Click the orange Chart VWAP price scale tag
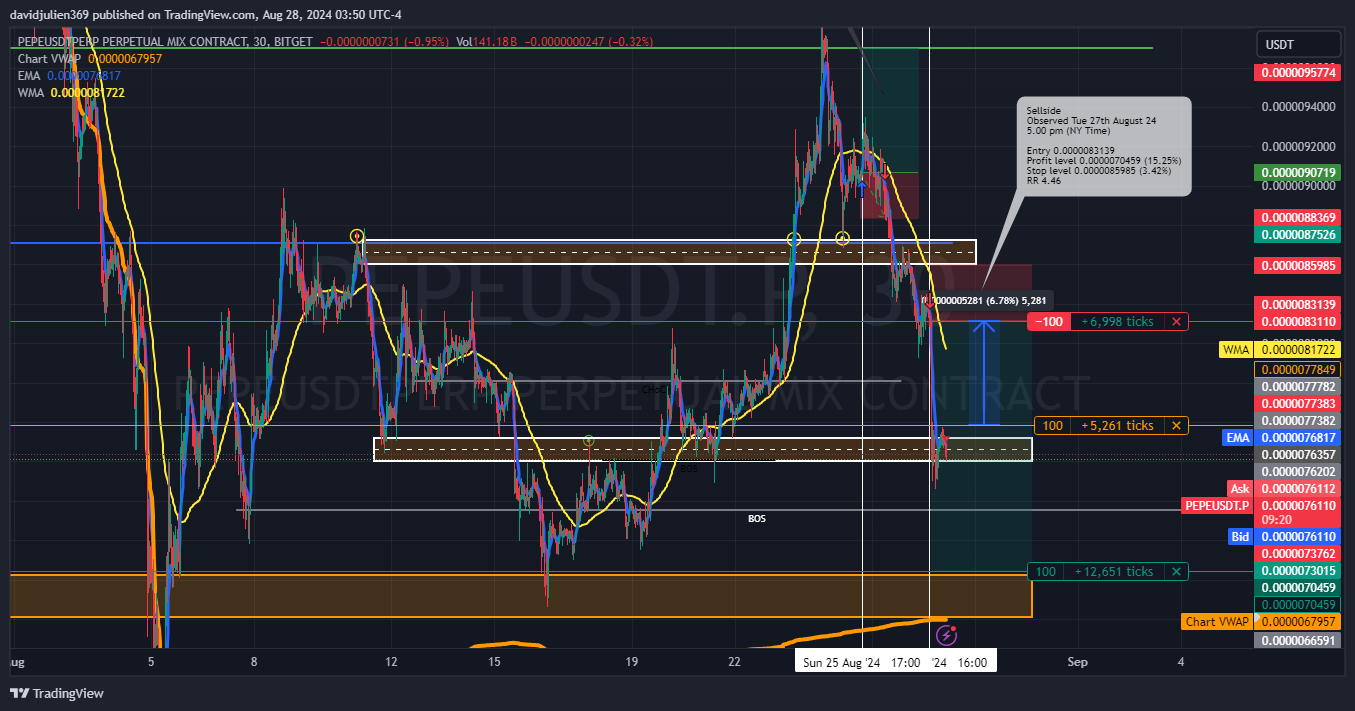The height and width of the screenshot is (711, 1355). pos(1217,622)
